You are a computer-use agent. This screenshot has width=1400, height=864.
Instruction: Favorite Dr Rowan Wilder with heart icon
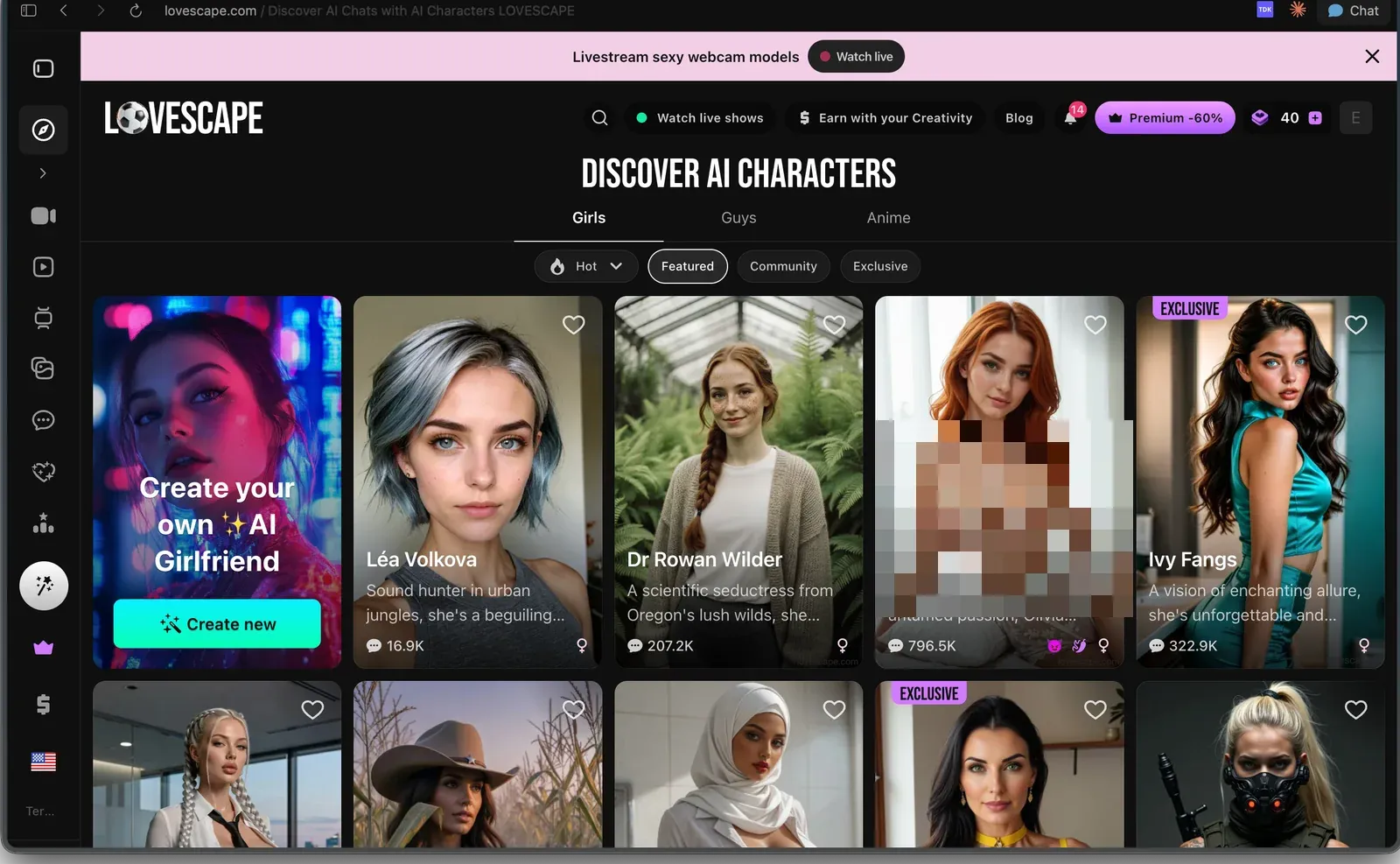coord(834,325)
